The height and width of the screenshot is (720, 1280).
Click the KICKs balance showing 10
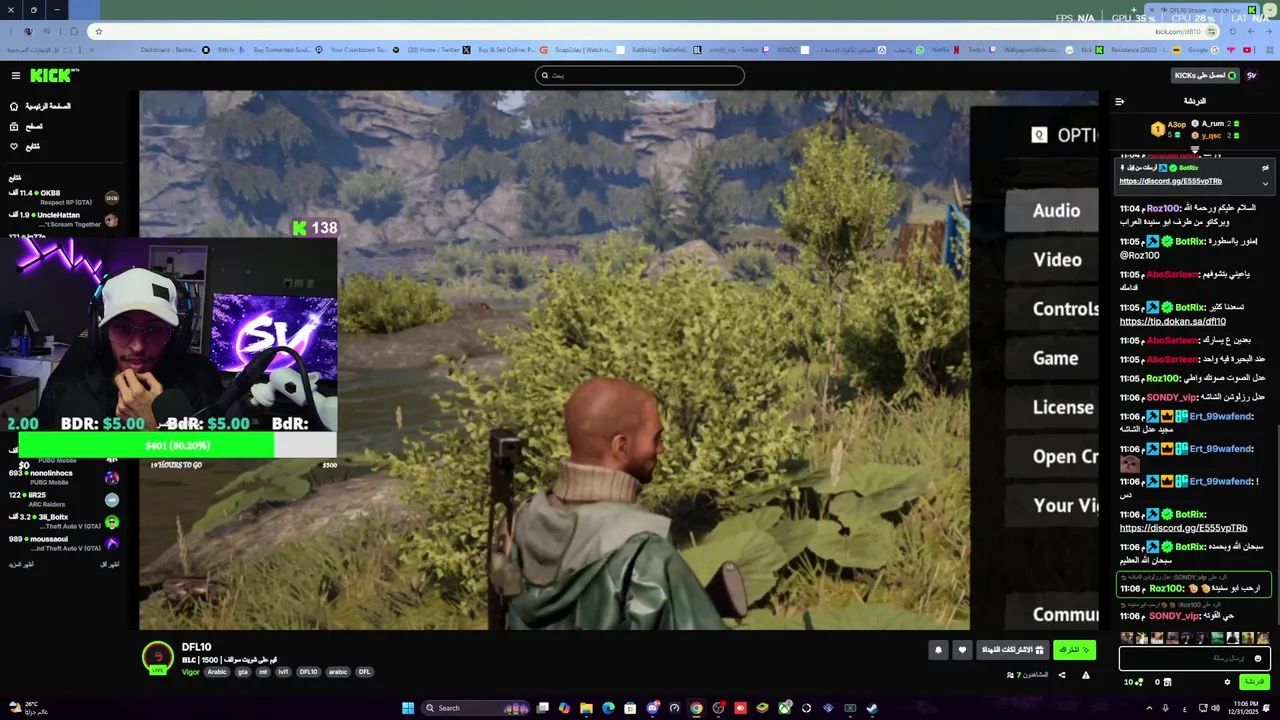point(1134,682)
